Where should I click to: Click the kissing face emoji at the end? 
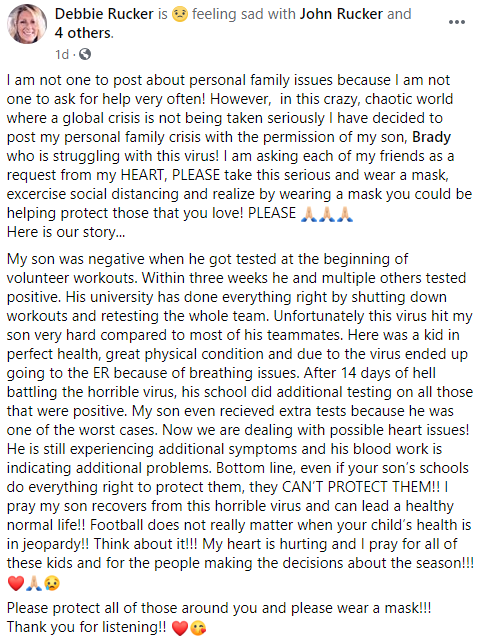click(x=198, y=628)
